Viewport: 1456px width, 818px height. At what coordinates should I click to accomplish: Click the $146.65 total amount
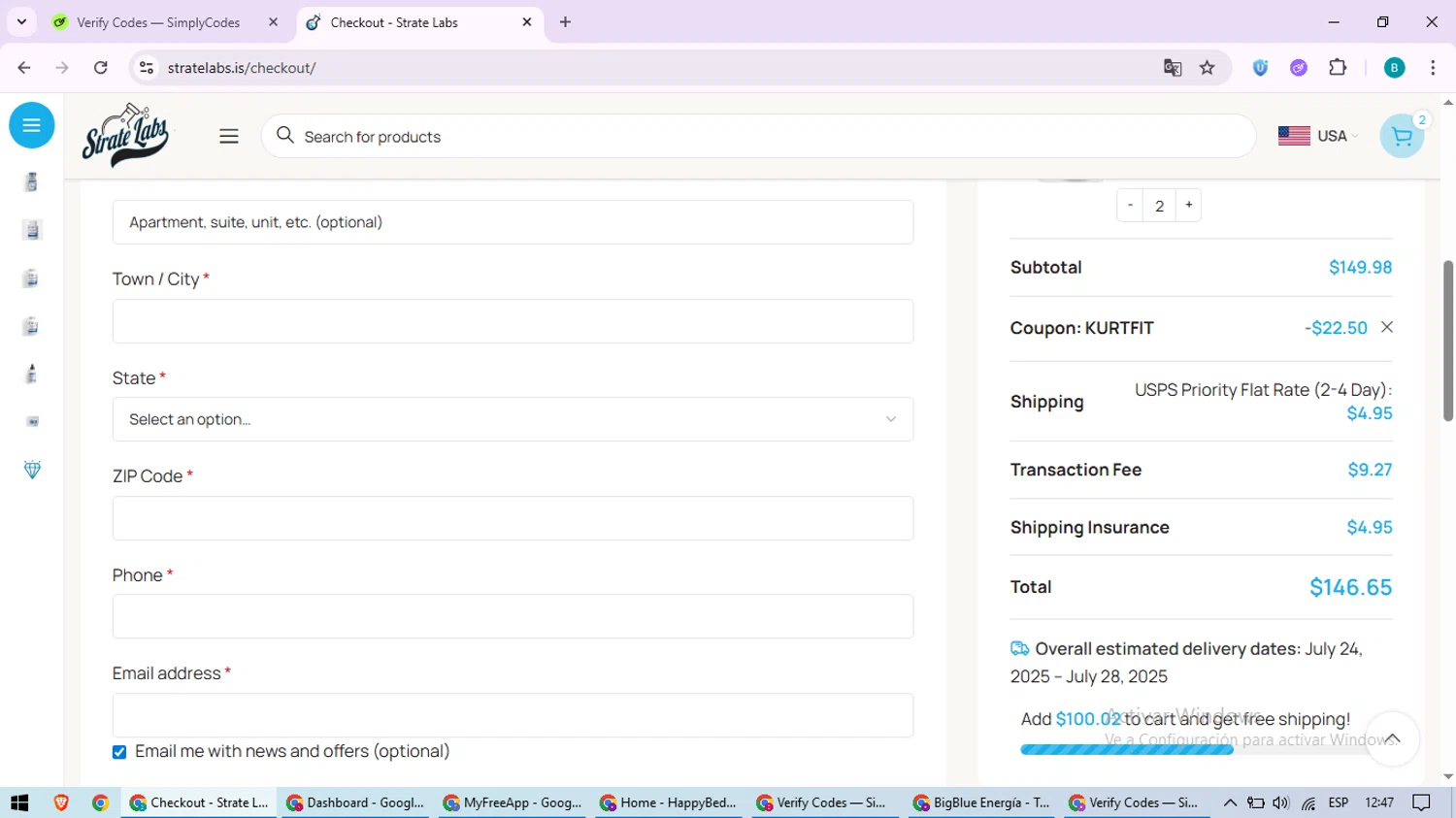click(x=1350, y=587)
